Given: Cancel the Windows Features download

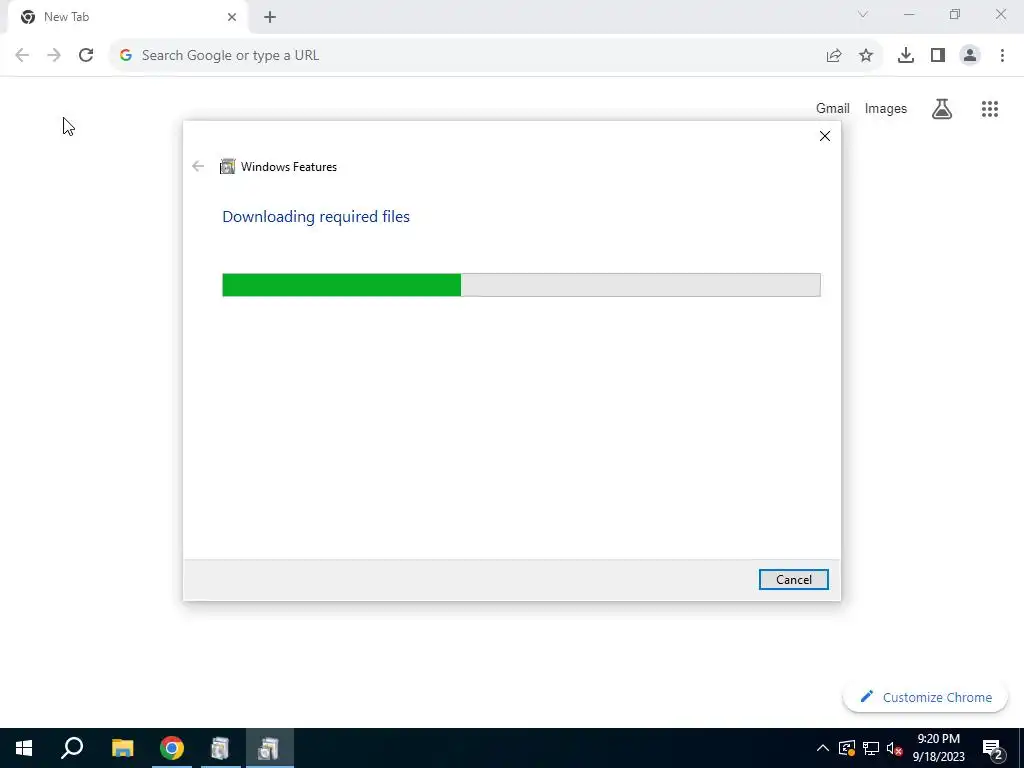Looking at the screenshot, I should tap(793, 579).
